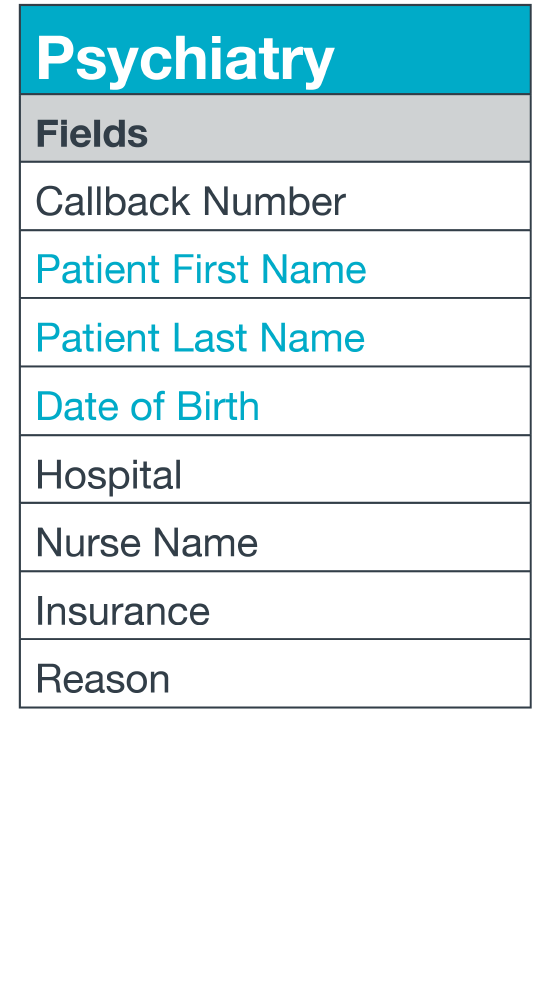Choose the Nurse Name field

[x=275, y=538]
